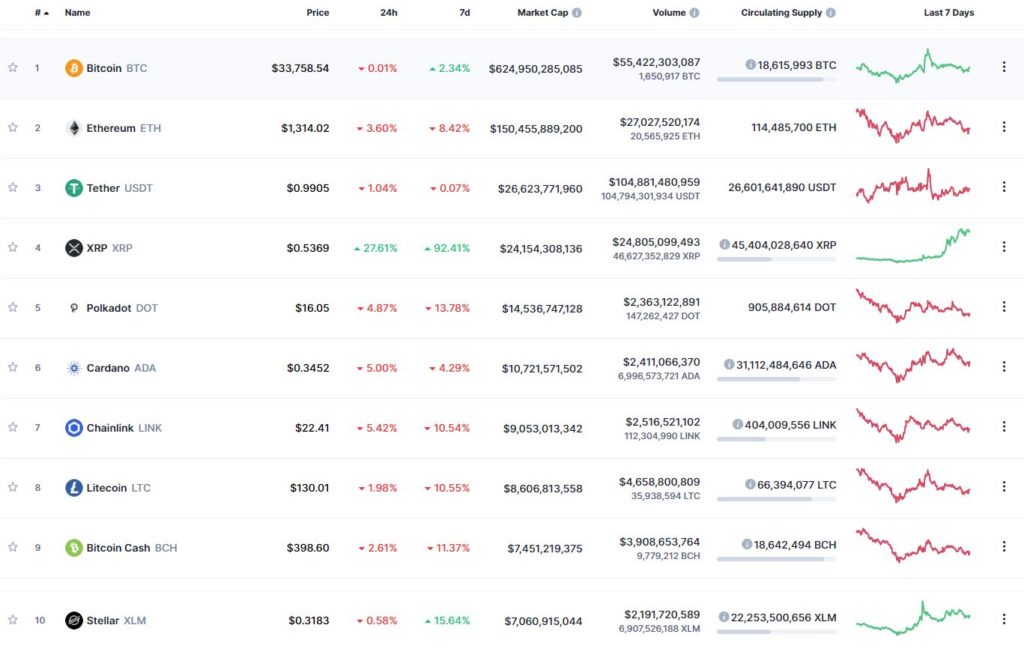Viewport: 1024px width, 649px height.
Task: Open XRP's Last 7 Days sparkline chart
Action: [913, 245]
